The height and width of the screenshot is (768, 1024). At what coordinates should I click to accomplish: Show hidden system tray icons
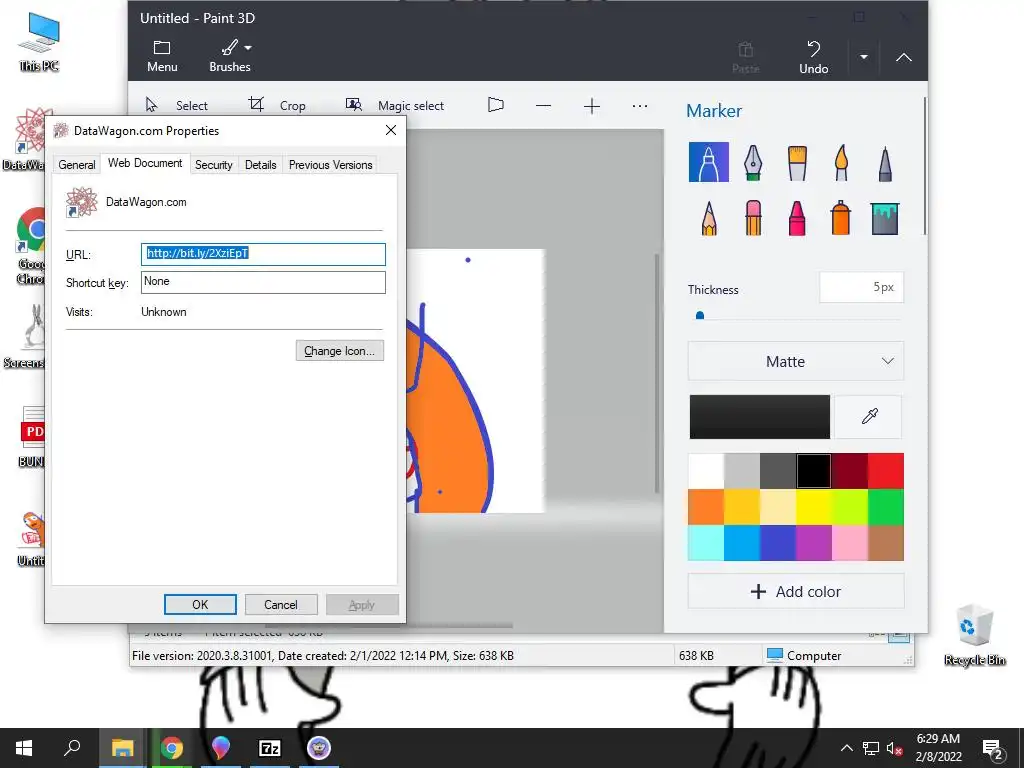pyautogui.click(x=846, y=748)
